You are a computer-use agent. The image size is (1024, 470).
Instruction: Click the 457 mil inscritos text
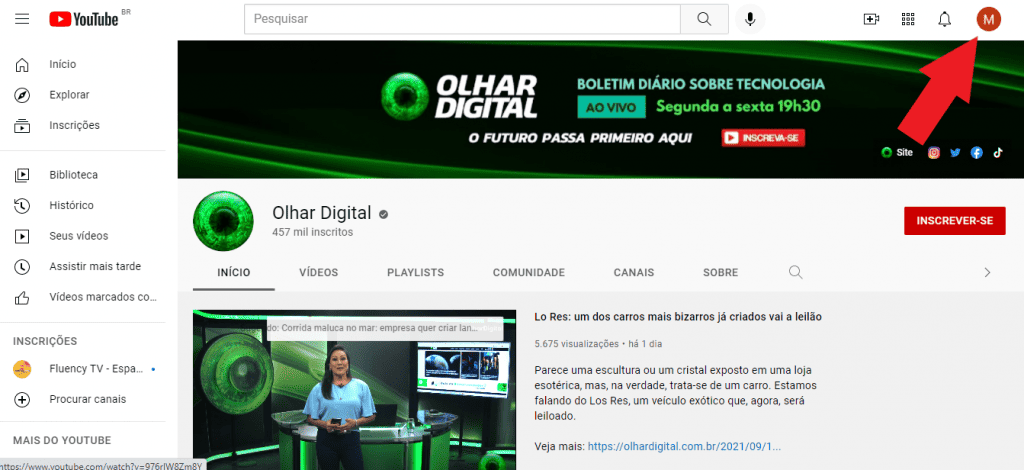pos(313,232)
